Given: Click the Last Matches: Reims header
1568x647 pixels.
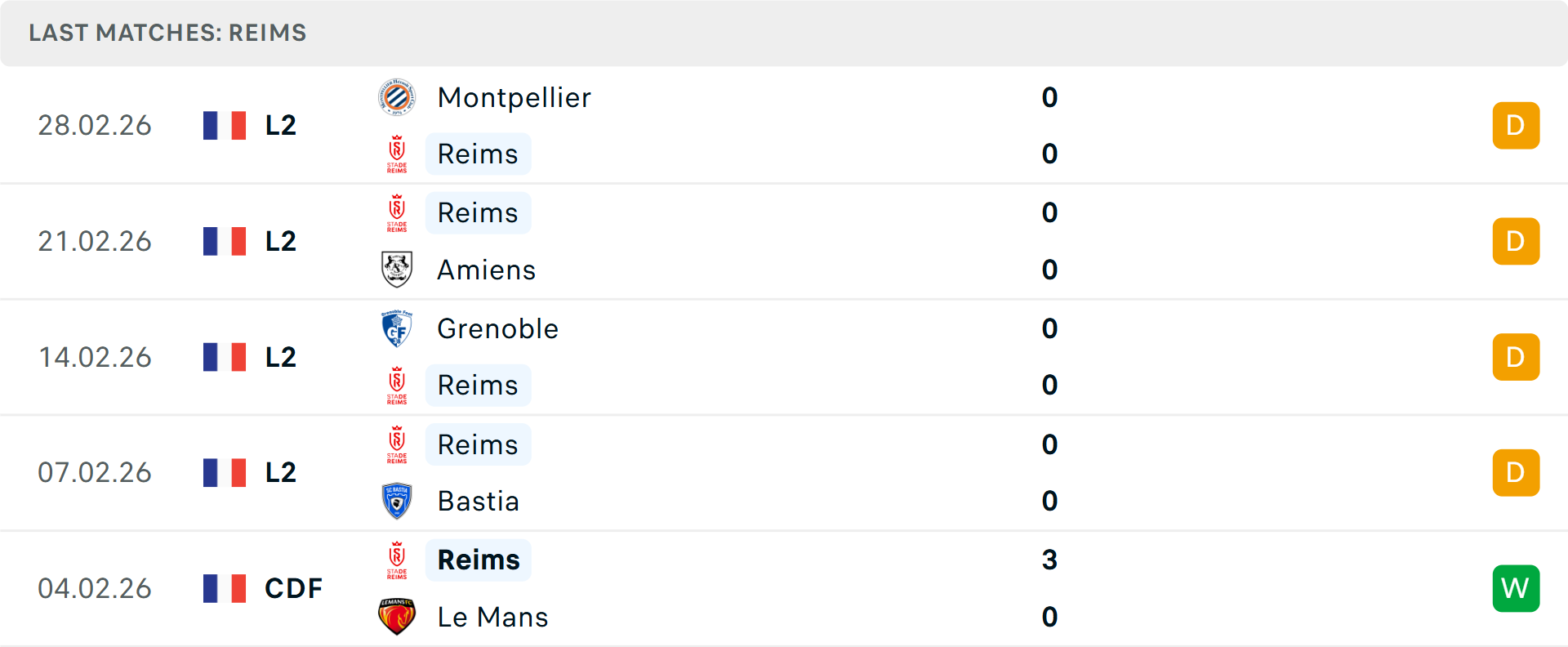Looking at the screenshot, I should click(167, 33).
